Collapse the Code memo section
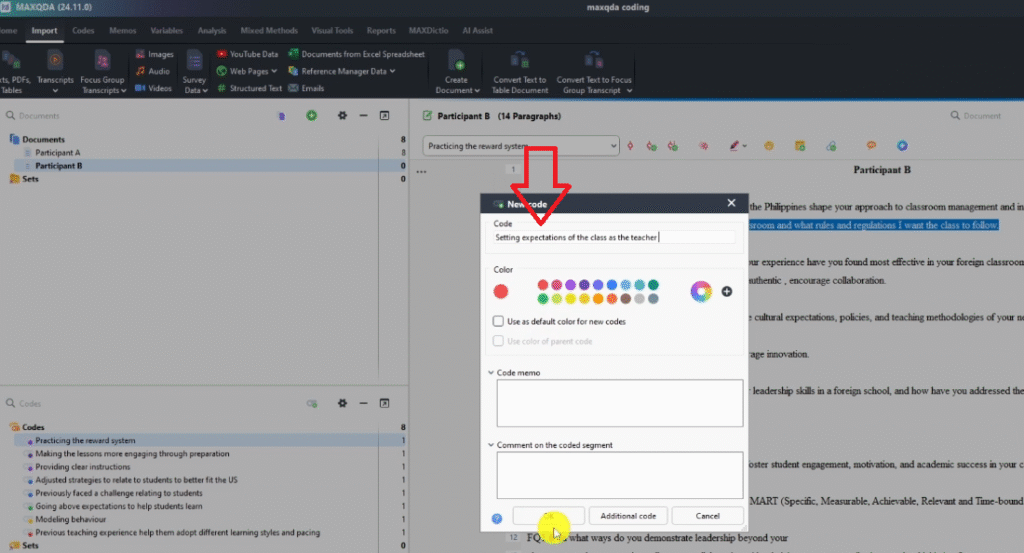 point(490,373)
